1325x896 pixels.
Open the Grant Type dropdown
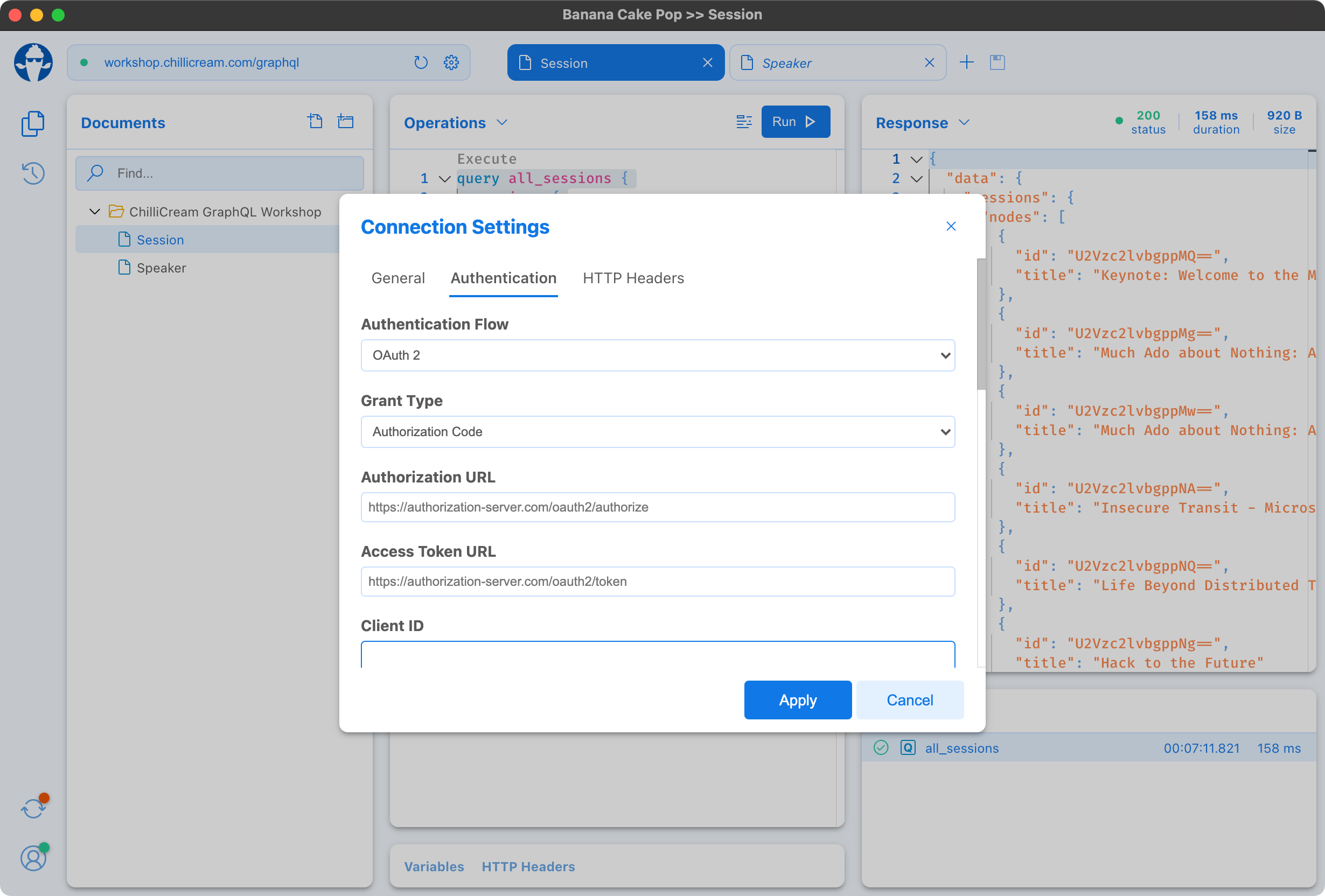(x=657, y=432)
